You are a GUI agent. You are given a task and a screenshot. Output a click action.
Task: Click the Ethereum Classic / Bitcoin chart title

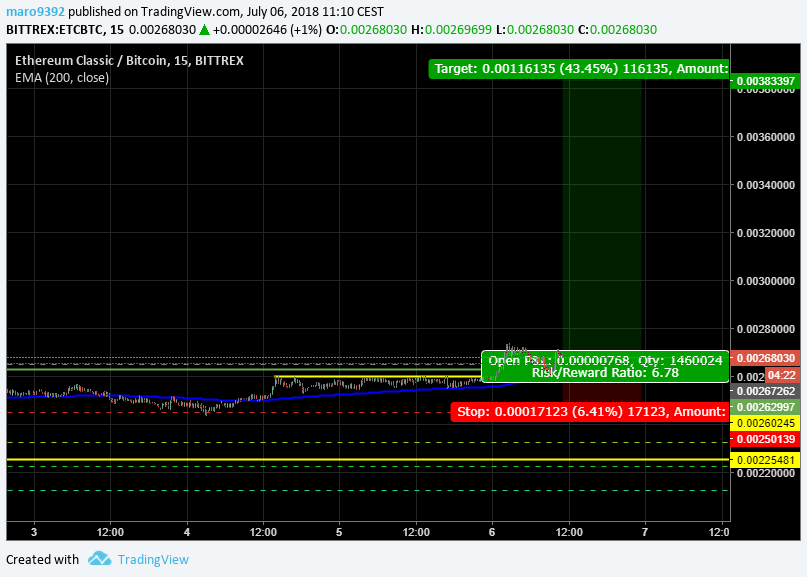point(129,61)
